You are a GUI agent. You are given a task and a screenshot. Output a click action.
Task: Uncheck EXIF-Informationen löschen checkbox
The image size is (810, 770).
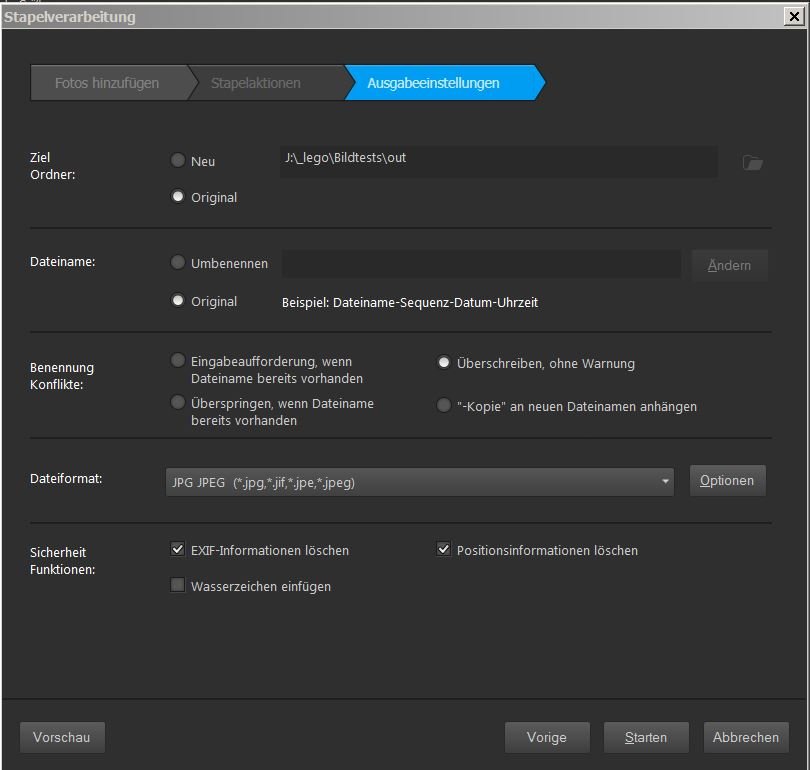click(x=178, y=550)
